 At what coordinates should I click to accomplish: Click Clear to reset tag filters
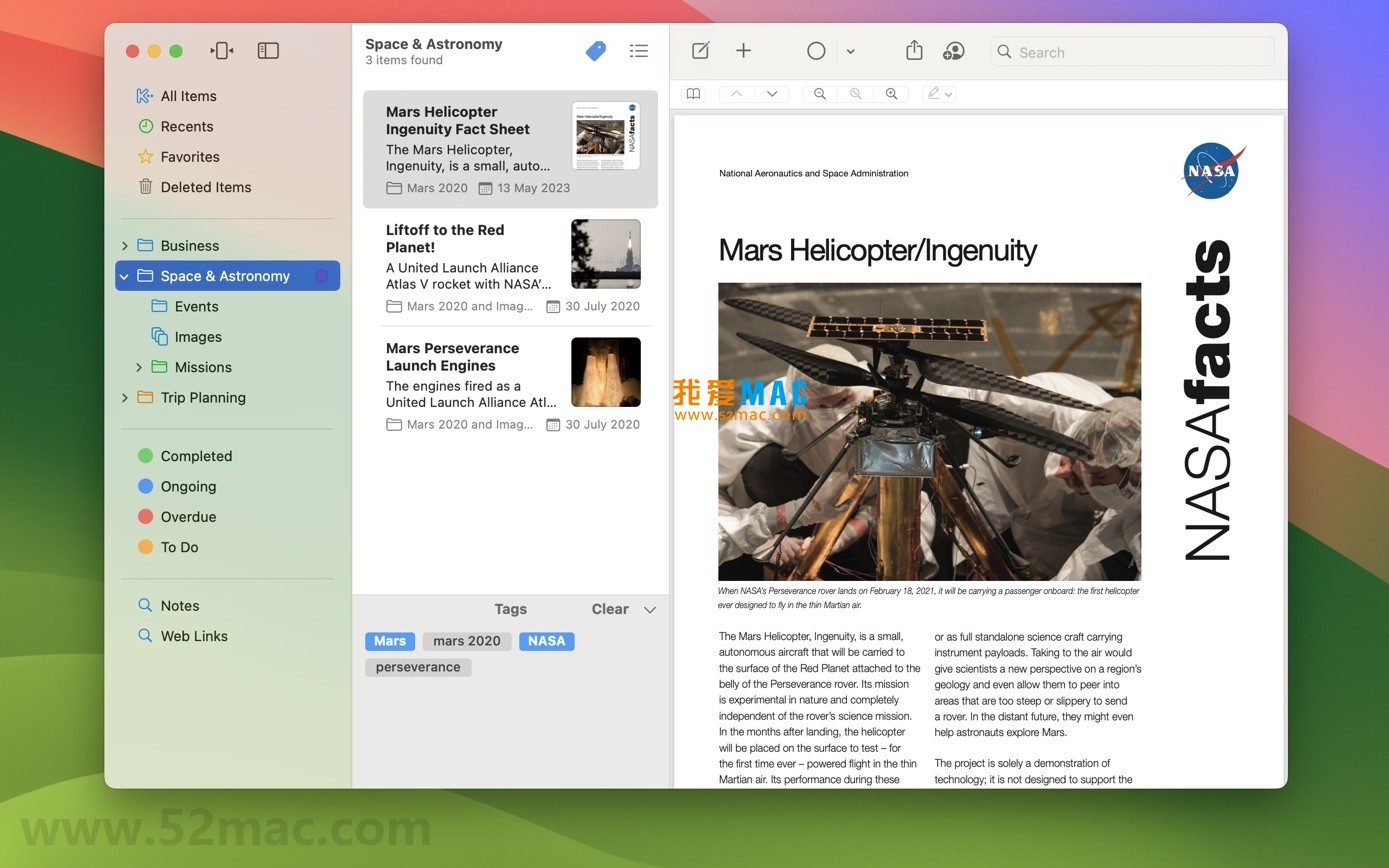(609, 609)
